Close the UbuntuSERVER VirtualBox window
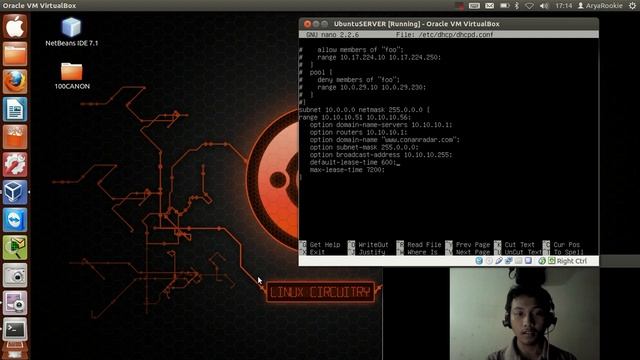The width and height of the screenshot is (640, 360). (x=307, y=24)
